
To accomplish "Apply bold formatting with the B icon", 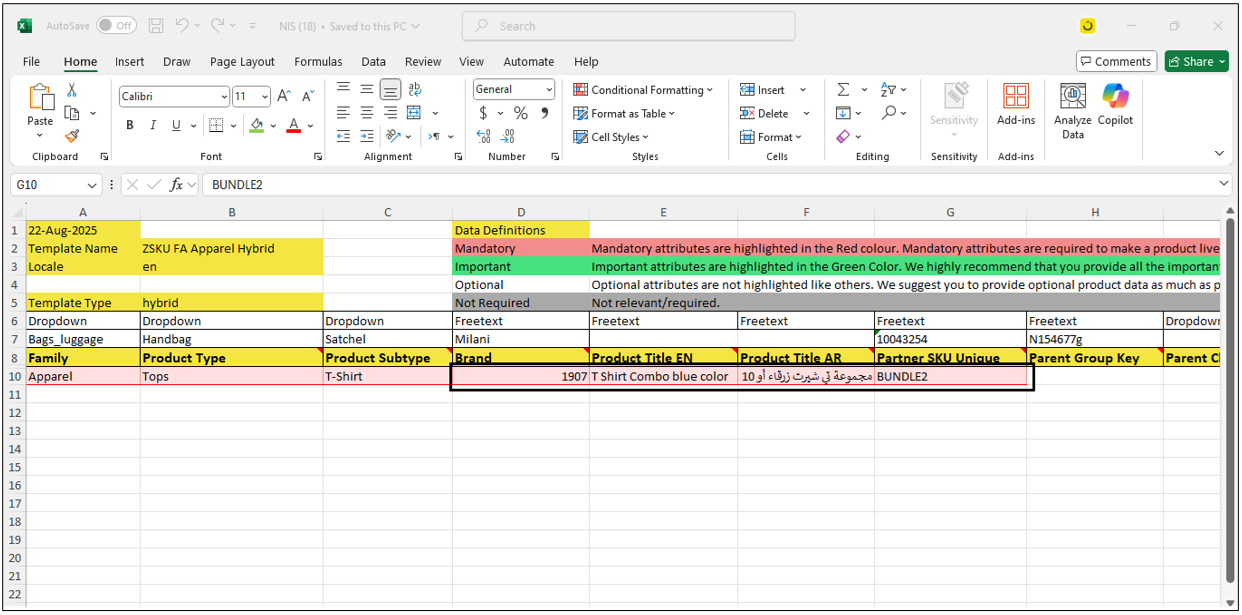I will pos(129,125).
